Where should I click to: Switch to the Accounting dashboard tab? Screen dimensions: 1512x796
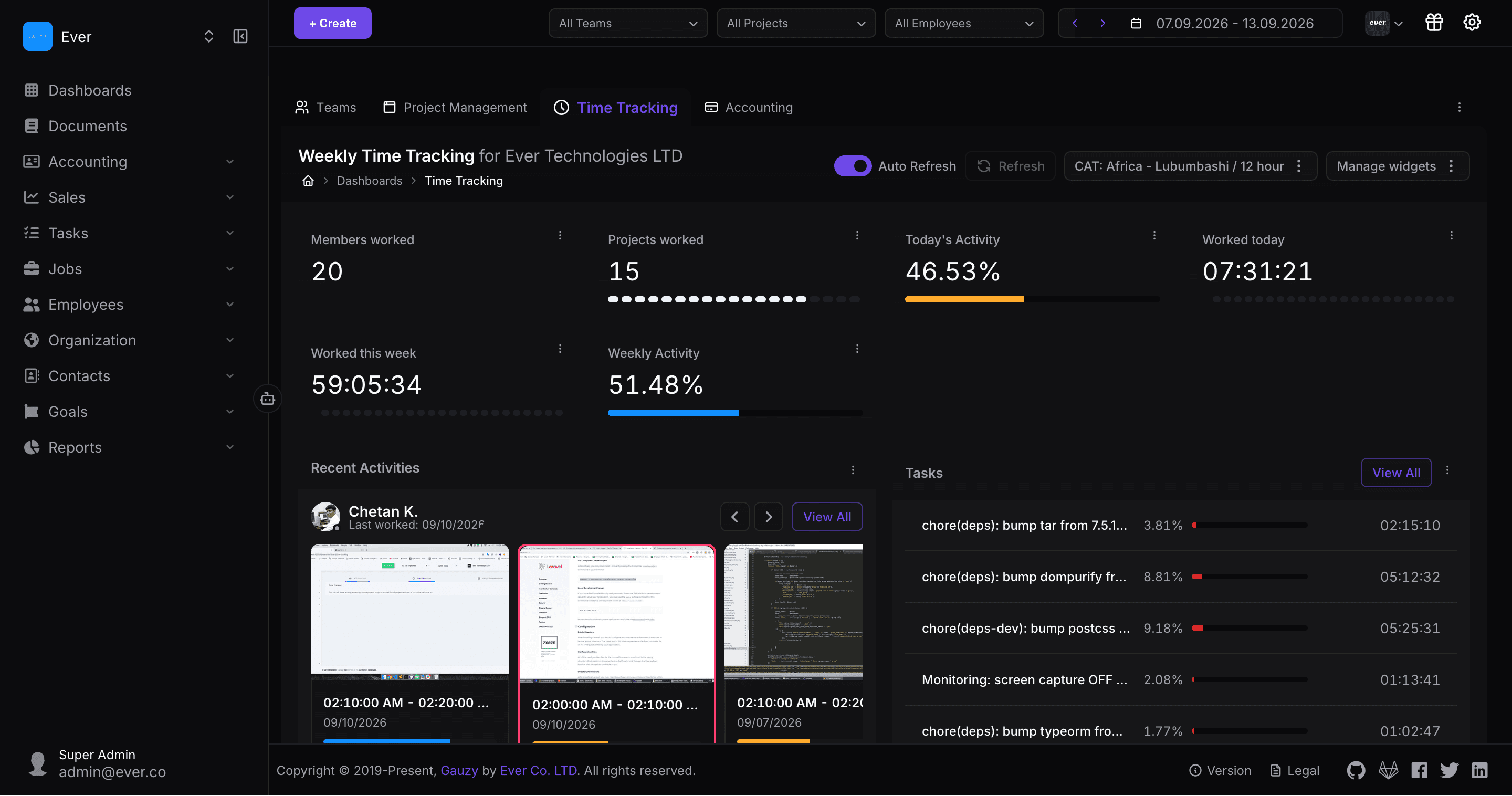click(748, 108)
